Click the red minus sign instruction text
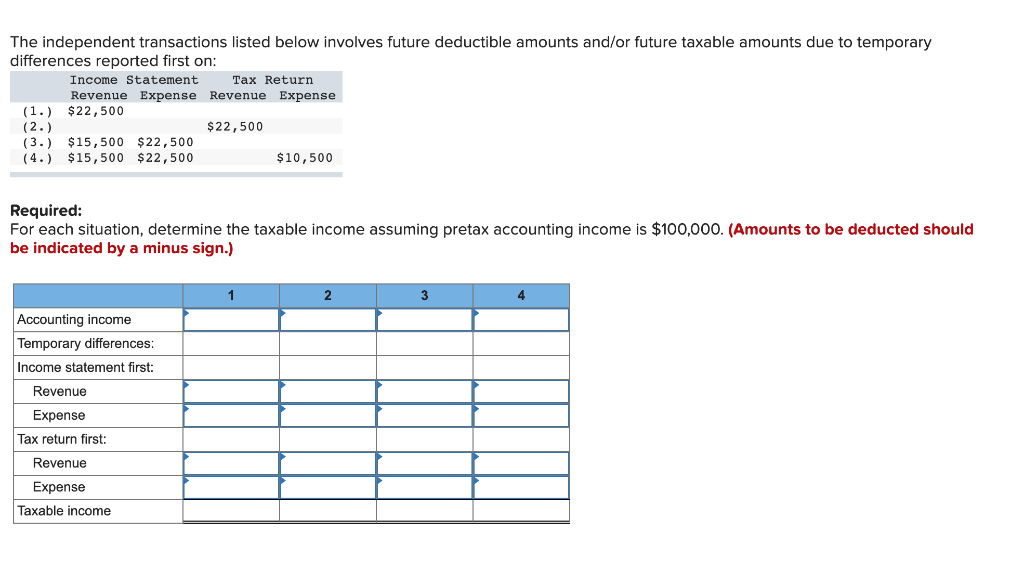The height and width of the screenshot is (570, 1024). tap(492, 239)
